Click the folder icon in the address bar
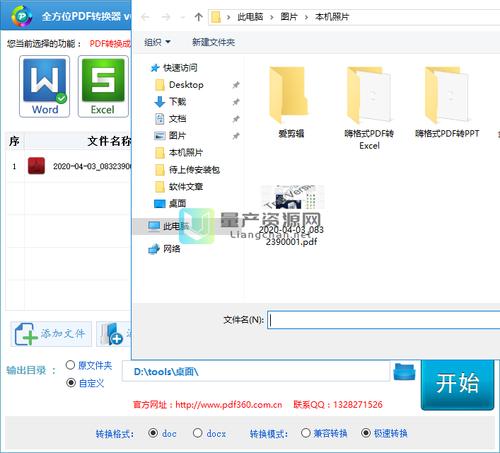 click(216, 17)
